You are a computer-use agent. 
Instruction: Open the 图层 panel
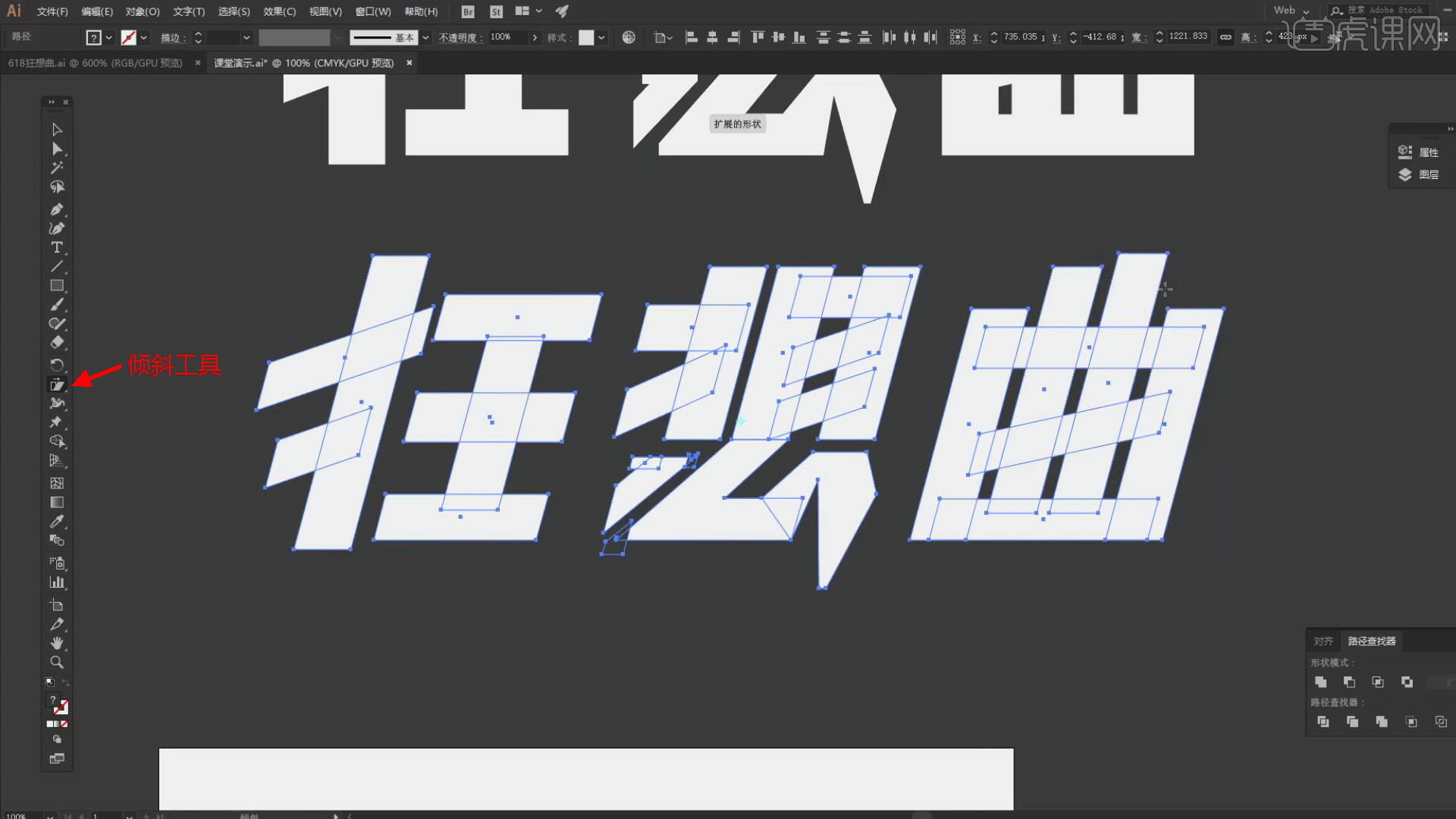pyautogui.click(x=1420, y=174)
